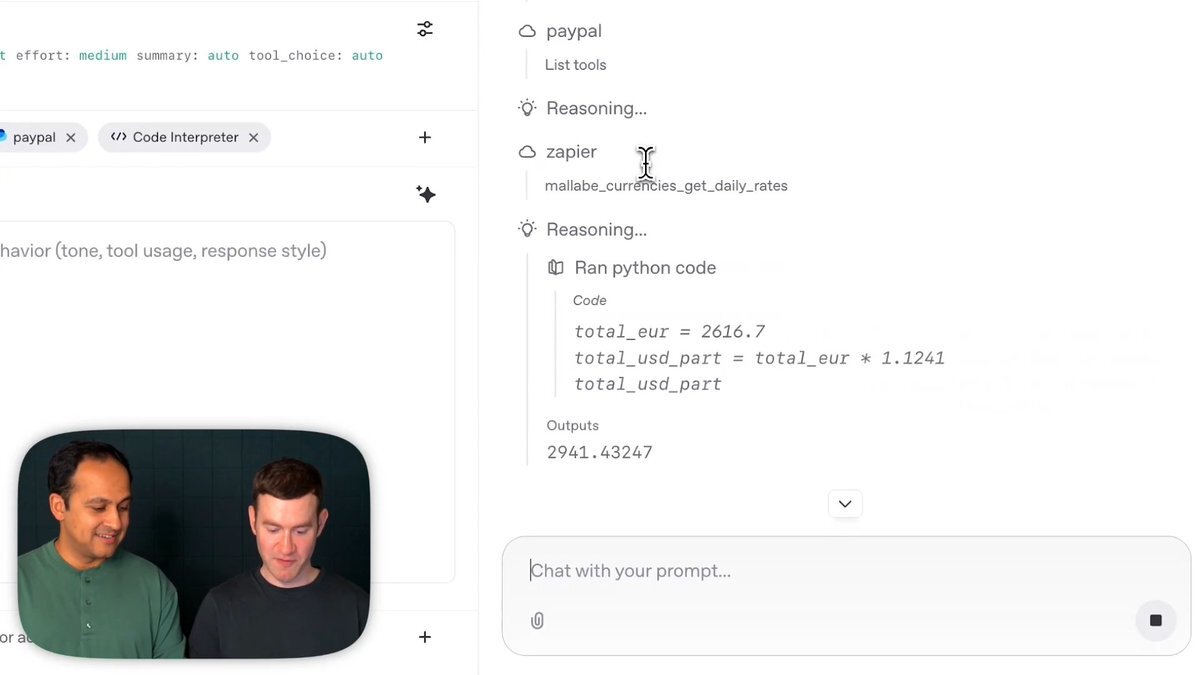This screenshot has width=1200, height=675.
Task: Click the List tools entry under paypal
Action: pos(575,65)
